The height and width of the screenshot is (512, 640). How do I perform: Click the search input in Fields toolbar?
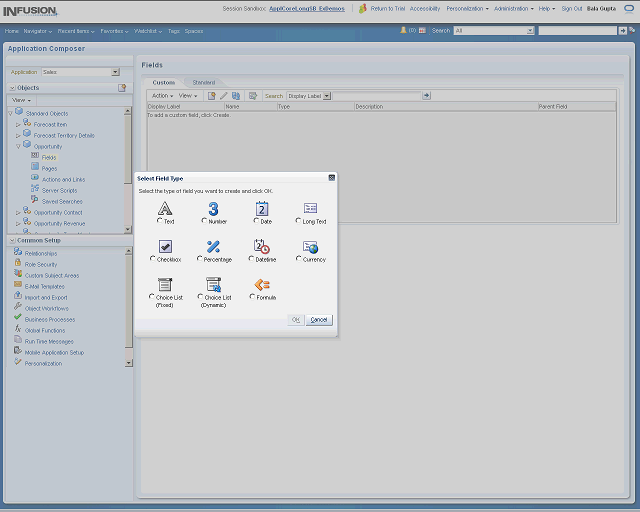376,96
